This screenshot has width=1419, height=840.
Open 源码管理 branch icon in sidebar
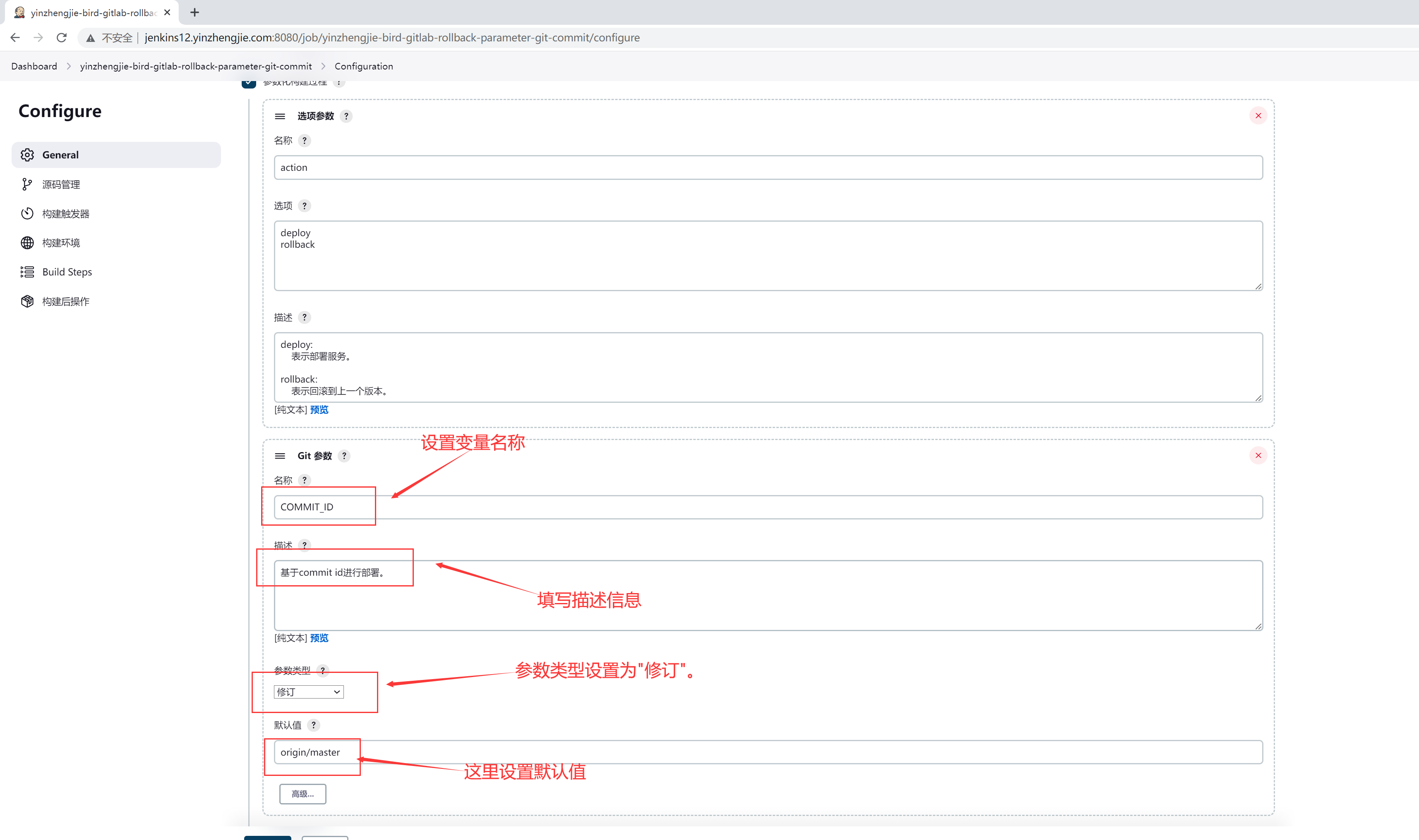[27, 184]
